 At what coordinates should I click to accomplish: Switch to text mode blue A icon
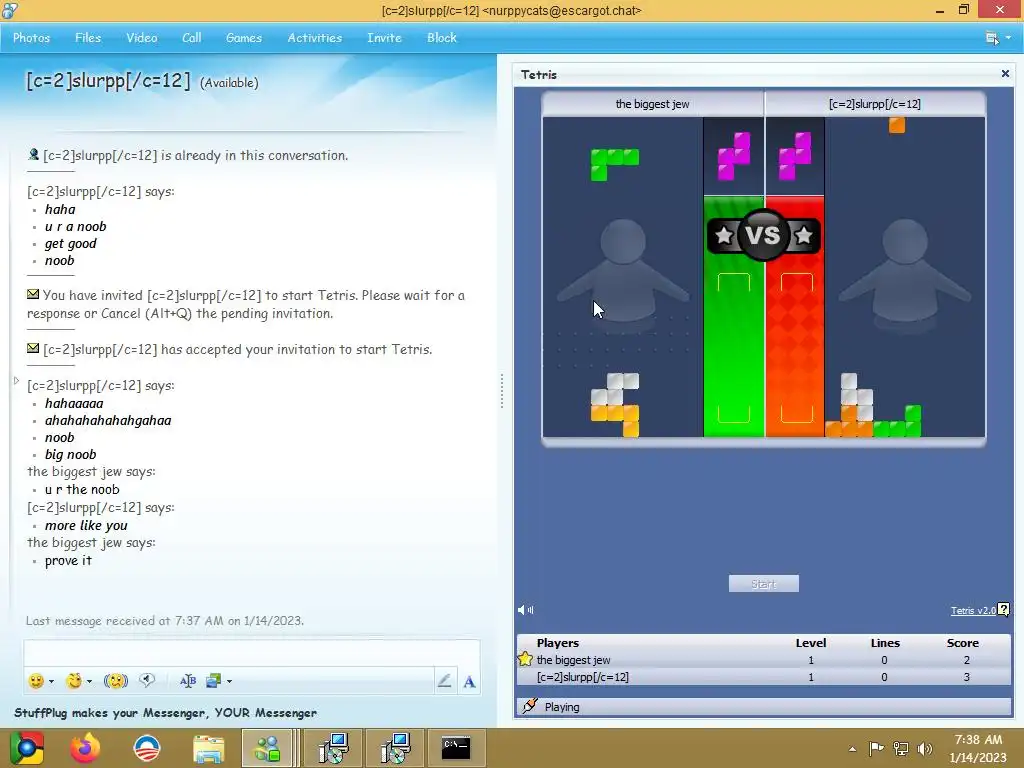coord(469,682)
